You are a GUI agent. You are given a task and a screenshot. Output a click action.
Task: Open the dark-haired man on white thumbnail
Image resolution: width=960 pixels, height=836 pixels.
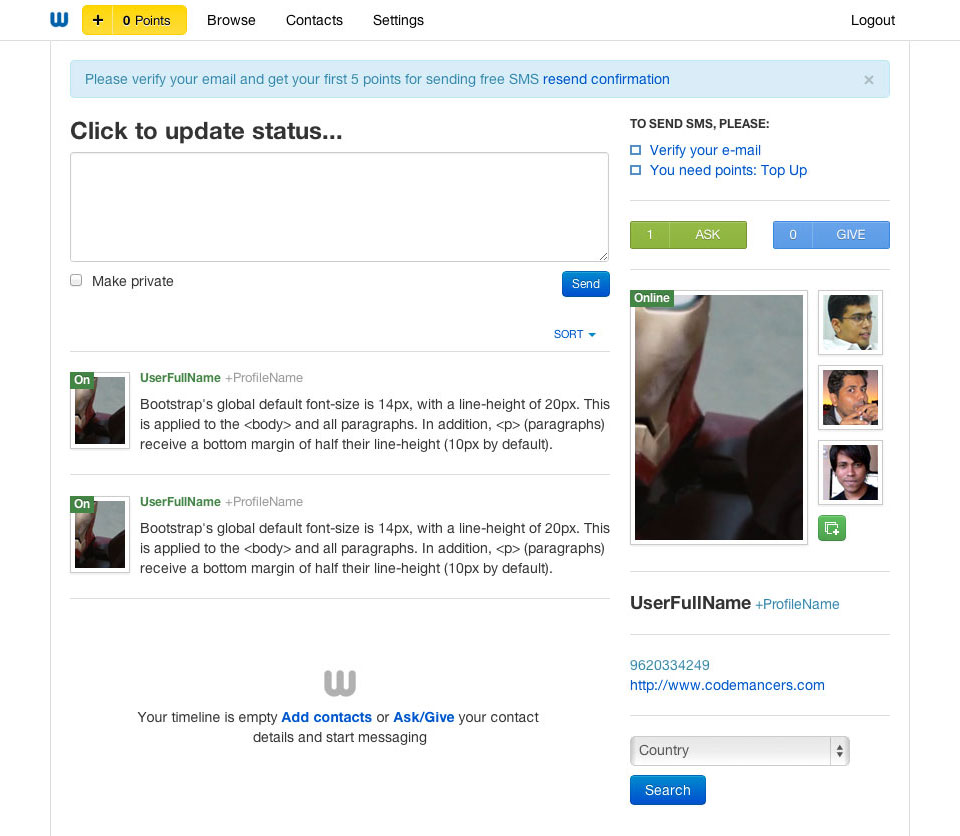pos(850,472)
